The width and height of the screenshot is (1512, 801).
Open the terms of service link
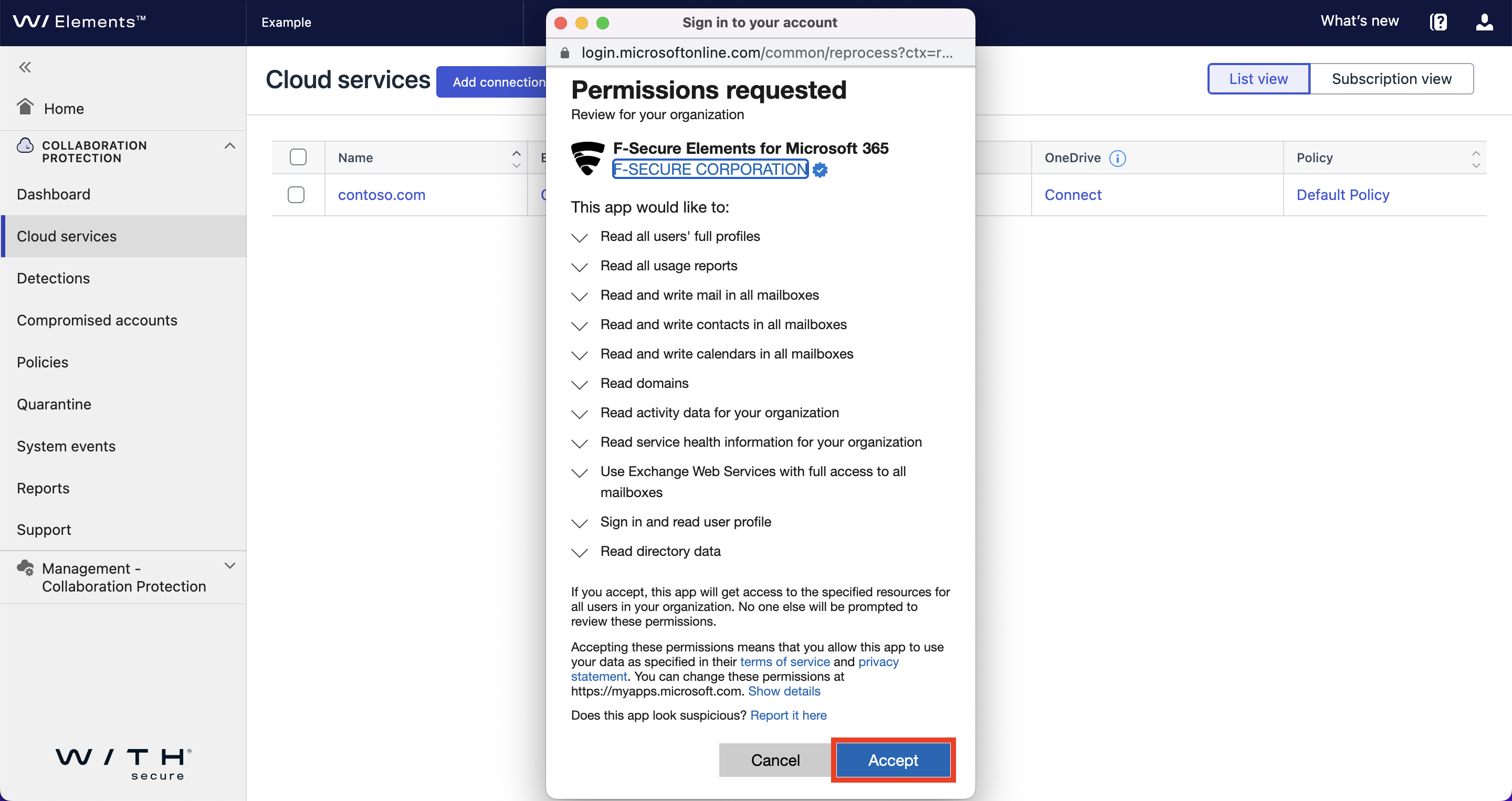tap(785, 662)
